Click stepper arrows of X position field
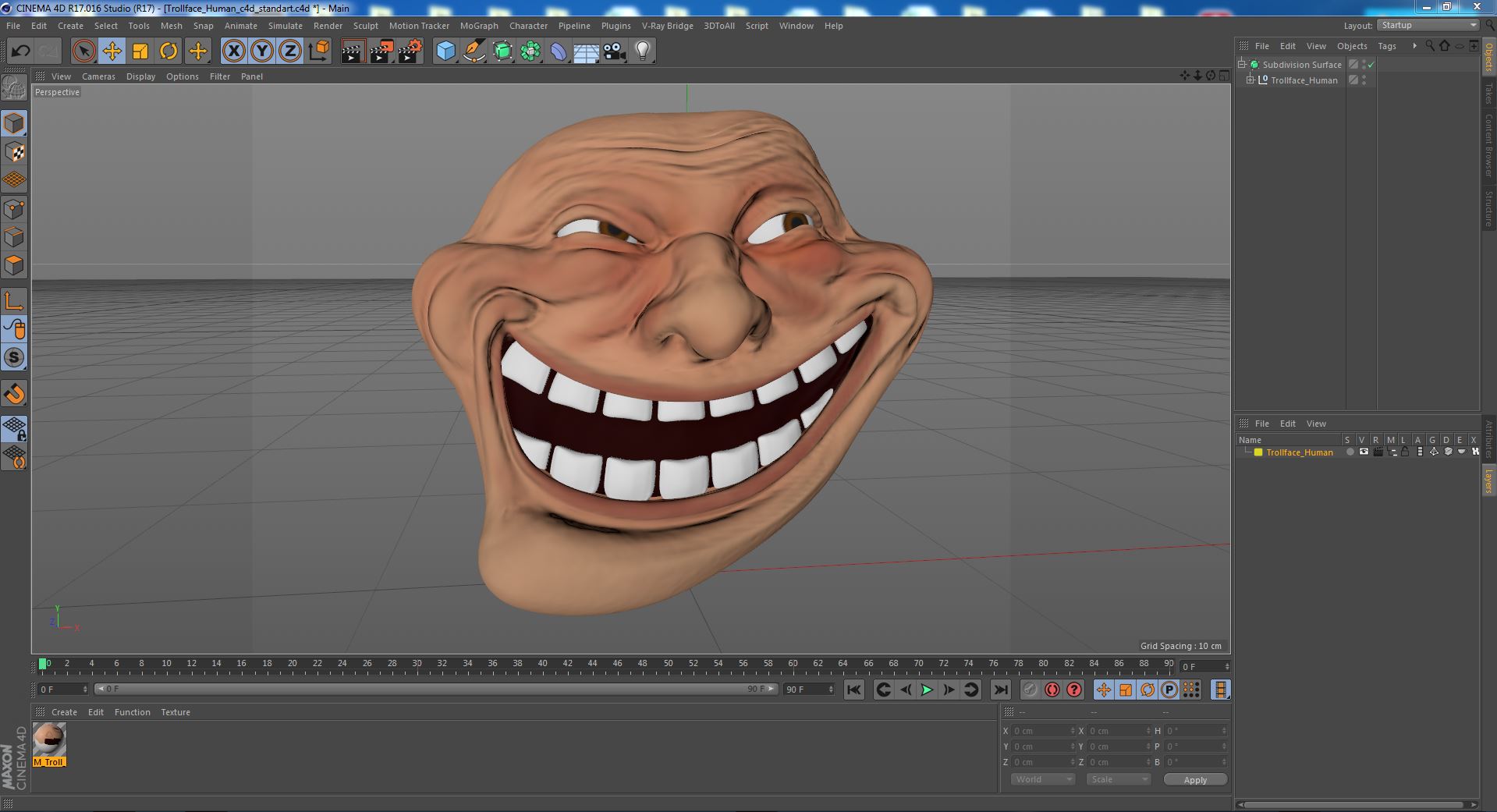 point(1073,731)
